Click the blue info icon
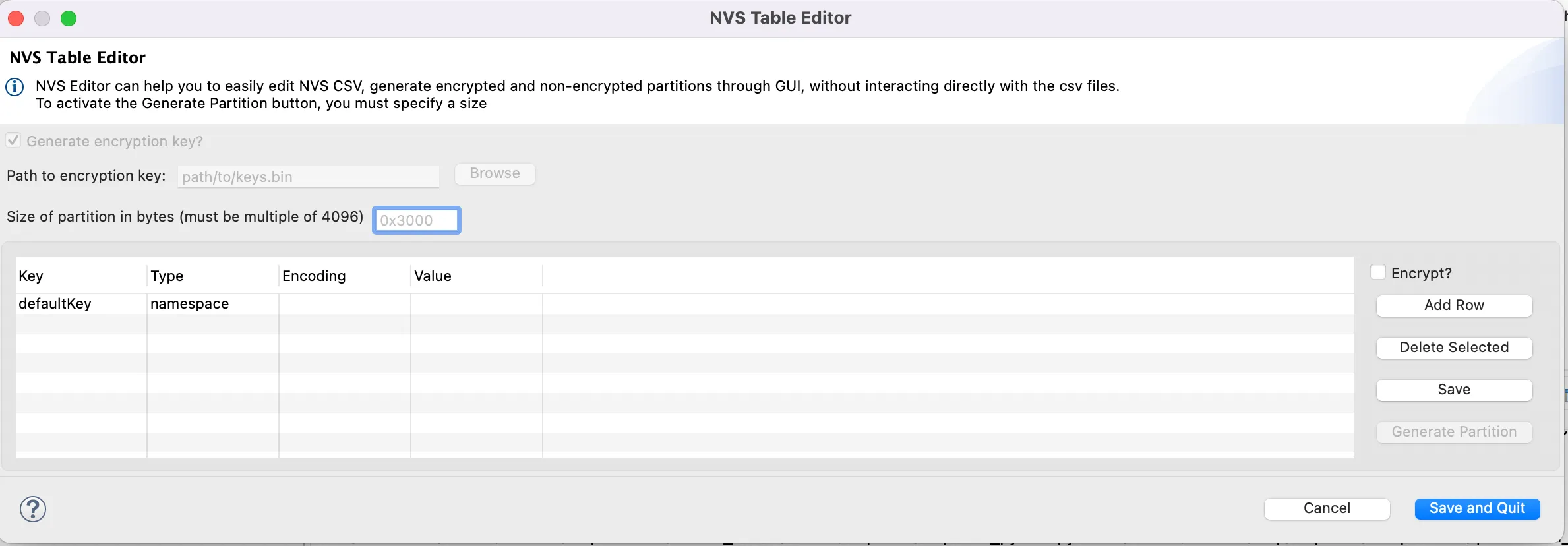1568x546 pixels. pos(15,87)
